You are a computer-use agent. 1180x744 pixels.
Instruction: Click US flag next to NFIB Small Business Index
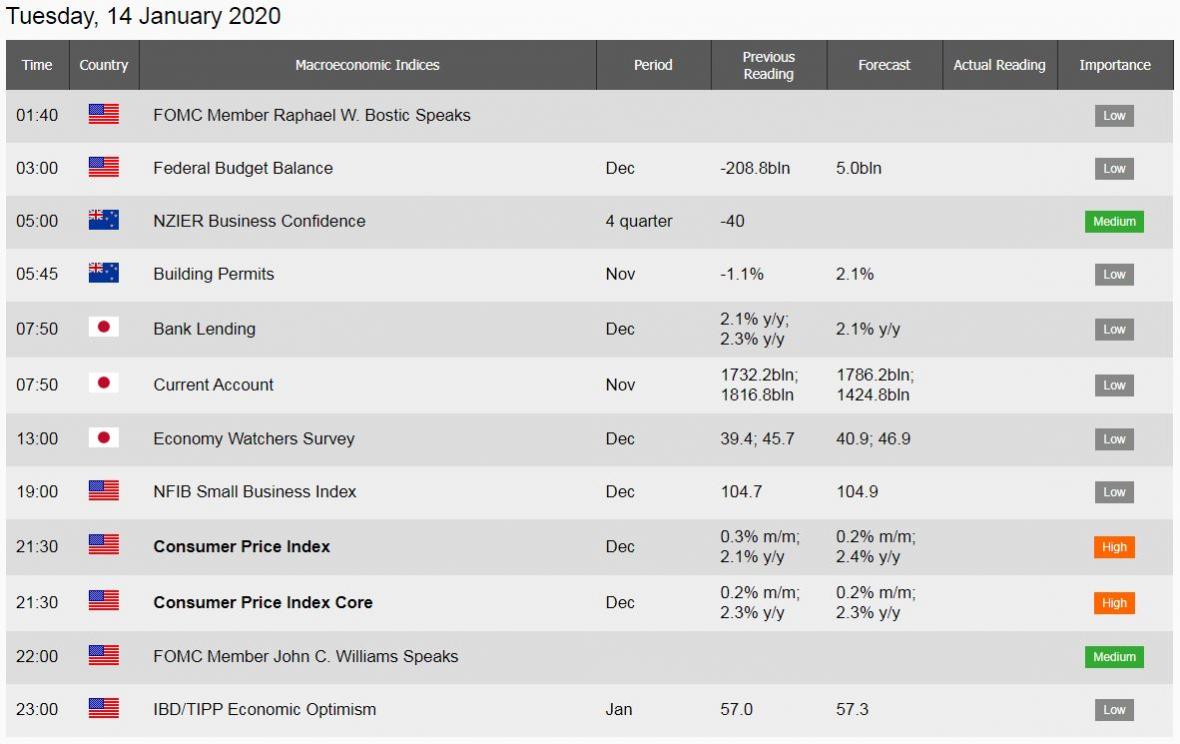tap(103, 491)
